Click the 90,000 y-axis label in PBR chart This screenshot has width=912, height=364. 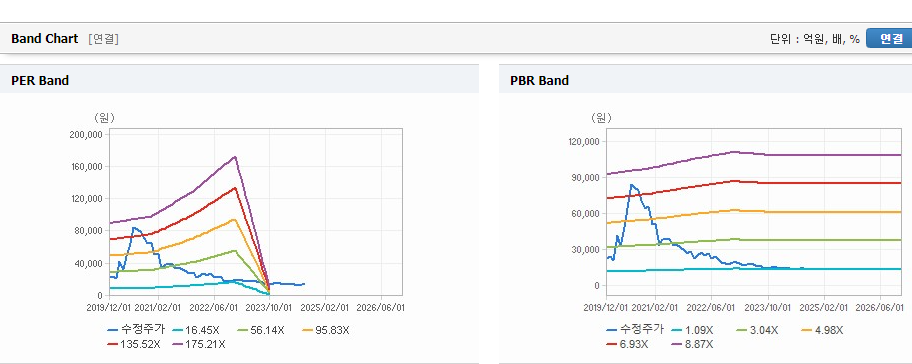pyautogui.click(x=586, y=178)
